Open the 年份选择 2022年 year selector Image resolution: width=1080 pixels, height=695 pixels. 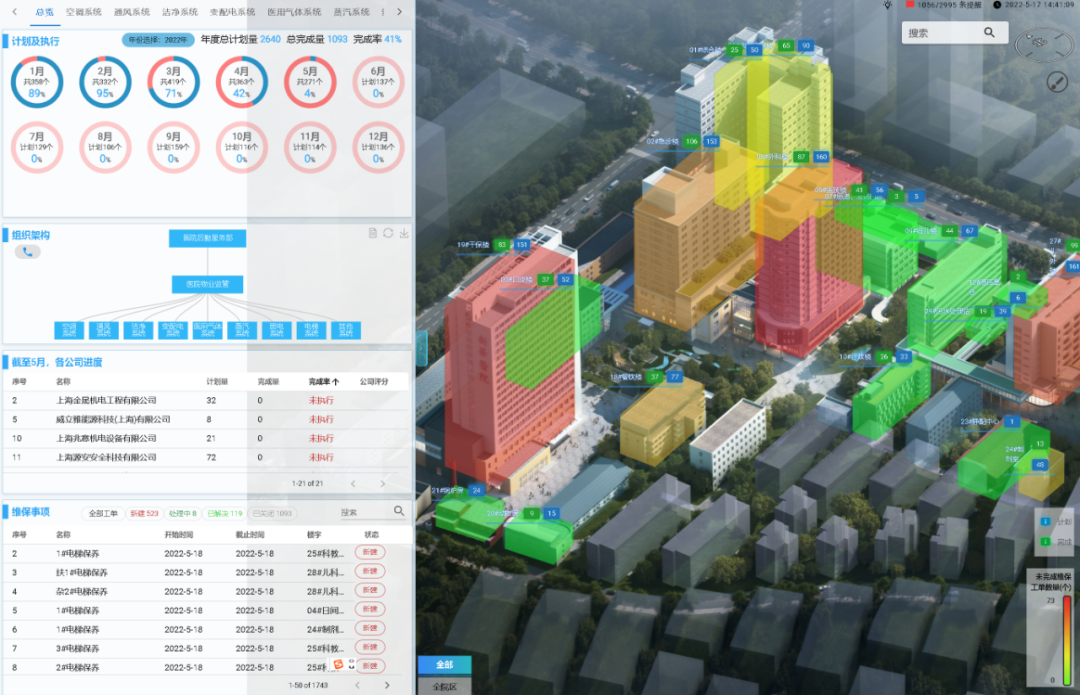[158, 40]
